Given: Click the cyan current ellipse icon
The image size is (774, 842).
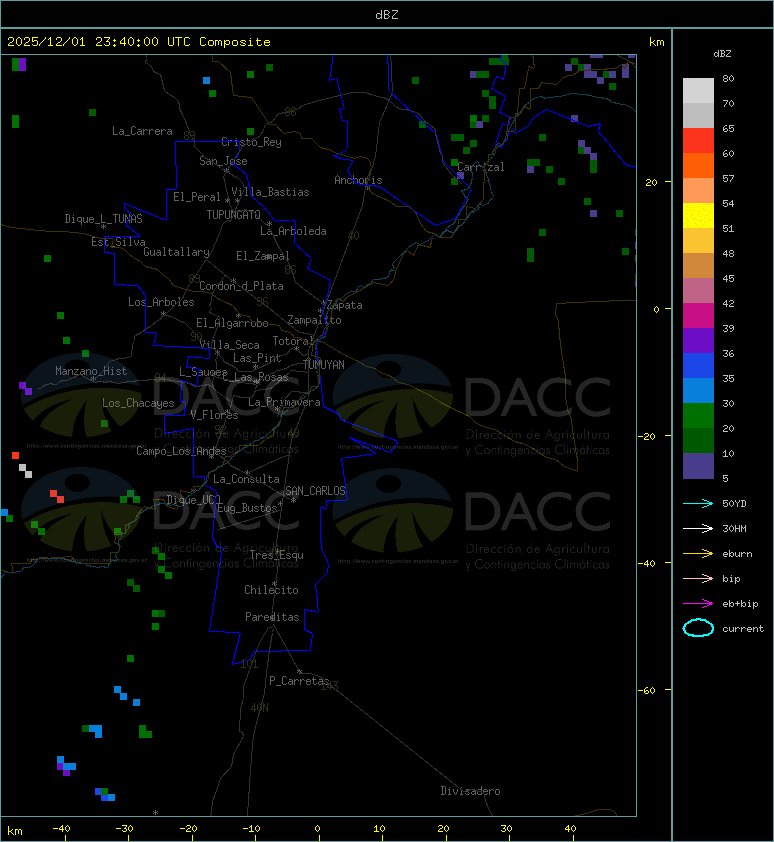Looking at the screenshot, I should click(698, 628).
